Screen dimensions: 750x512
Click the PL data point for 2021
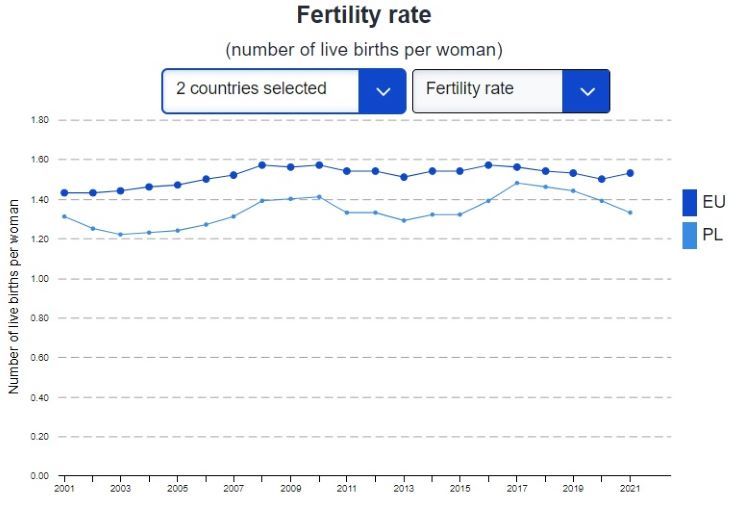pos(630,212)
